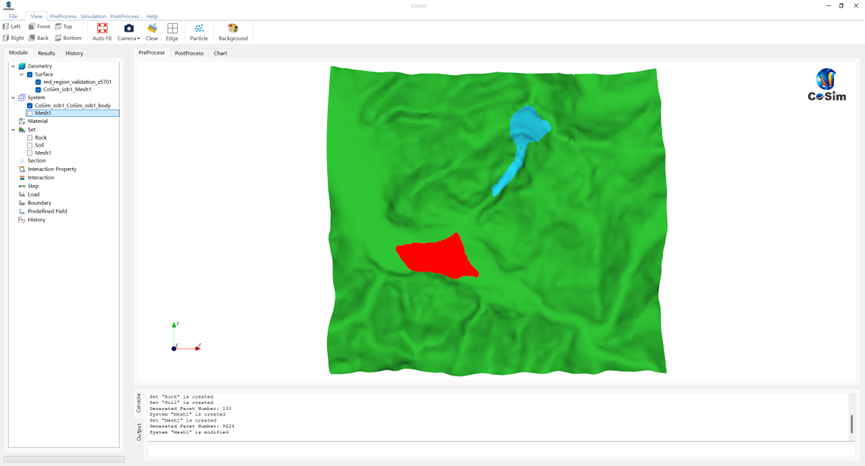Uncheck CoSim_Job1_CoSim_Job1_body checkbox

pos(30,105)
